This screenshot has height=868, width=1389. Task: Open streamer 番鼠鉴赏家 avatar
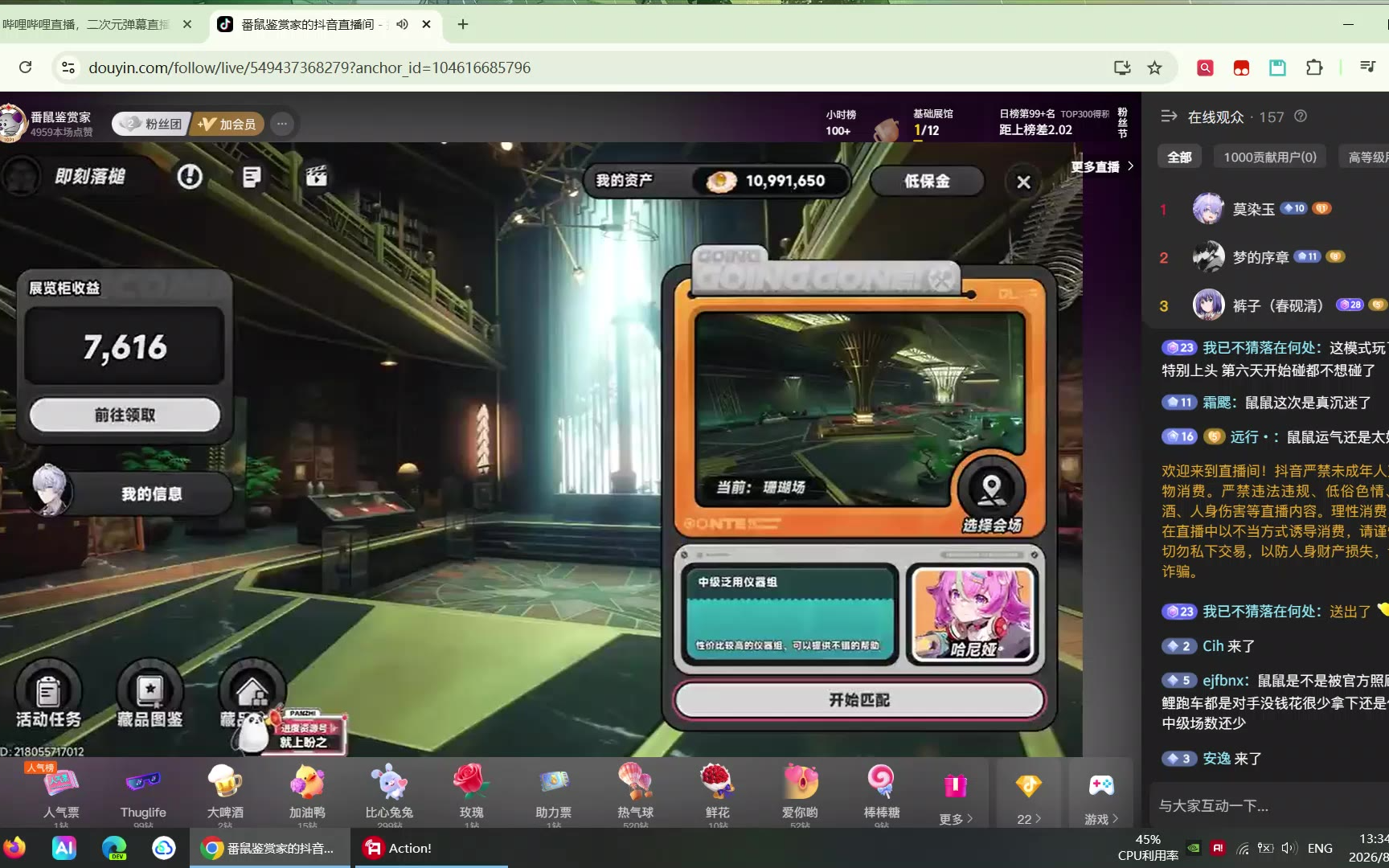tap(13, 123)
